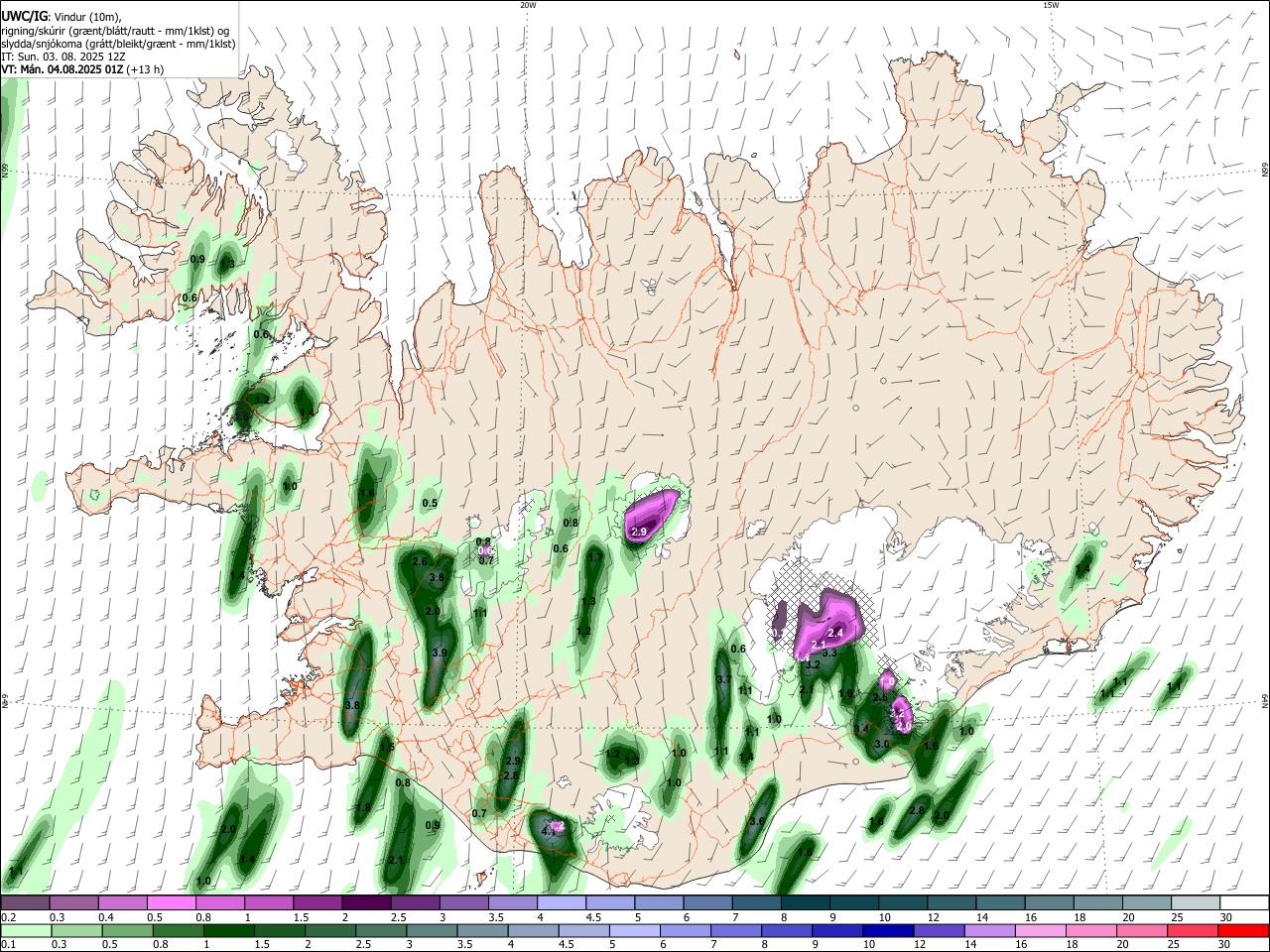Pick the bright magenta 0.5 swatch in top legend
Viewport: 1270px width, 952px height.
tap(171, 903)
